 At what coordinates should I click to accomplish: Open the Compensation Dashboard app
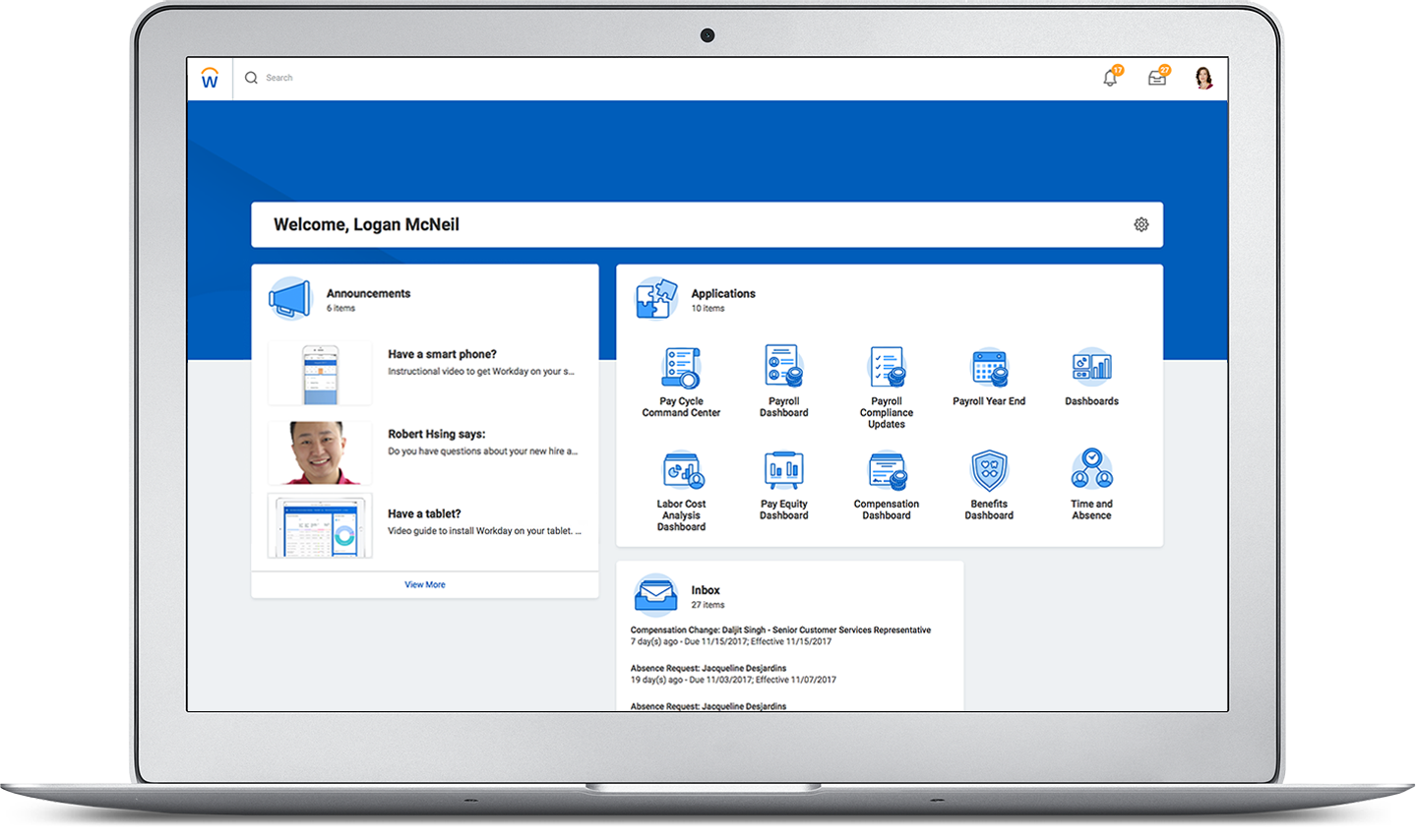point(886,471)
